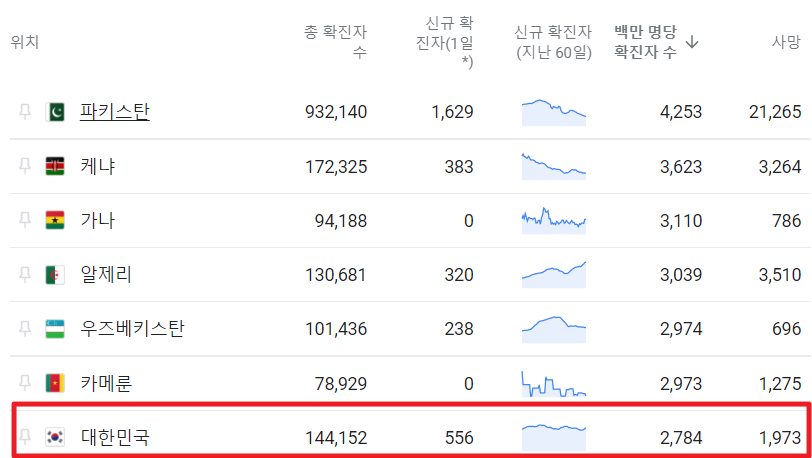
Task: Open the 파키스탄 link
Action: pyautogui.click(x=114, y=111)
